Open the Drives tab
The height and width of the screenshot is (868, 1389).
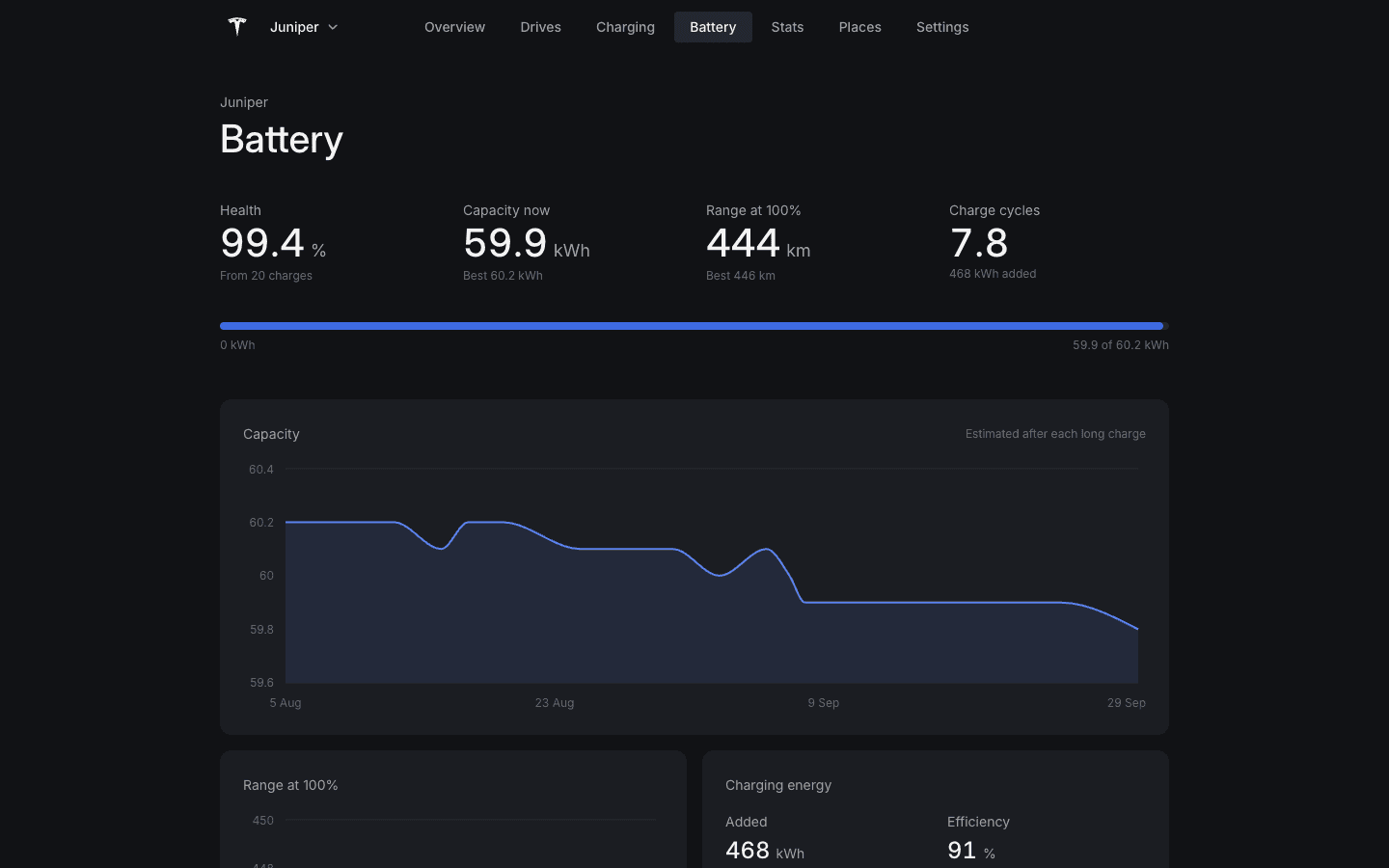tap(540, 27)
